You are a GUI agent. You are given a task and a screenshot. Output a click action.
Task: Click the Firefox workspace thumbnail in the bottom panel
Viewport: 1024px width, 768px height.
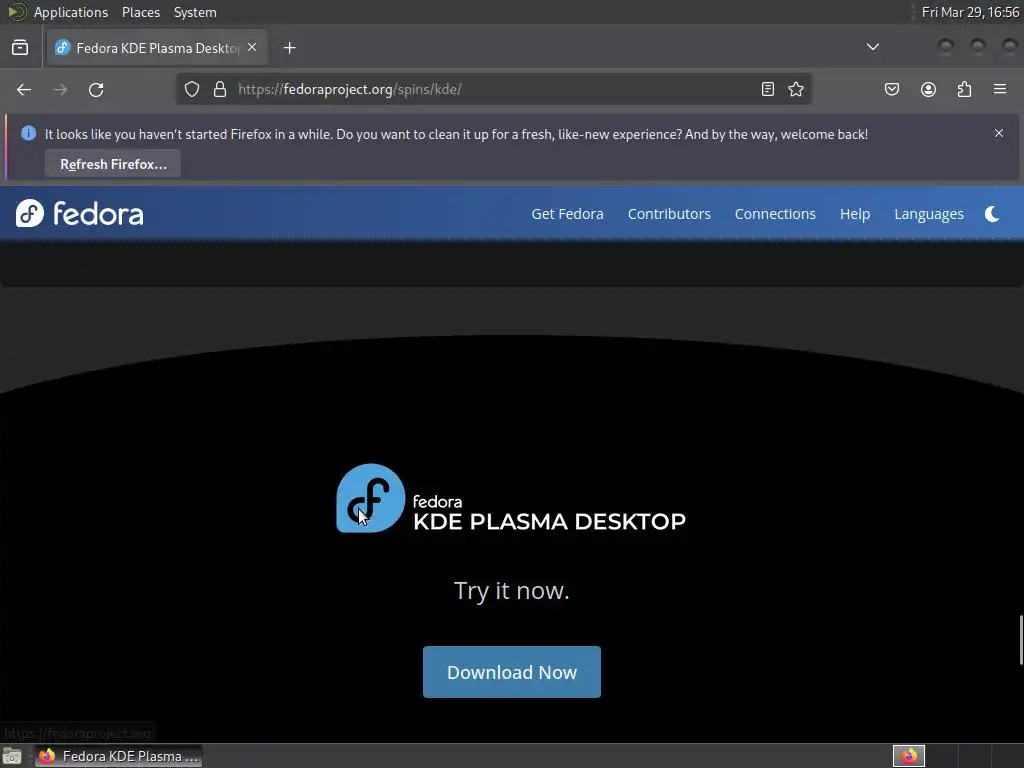coord(908,756)
